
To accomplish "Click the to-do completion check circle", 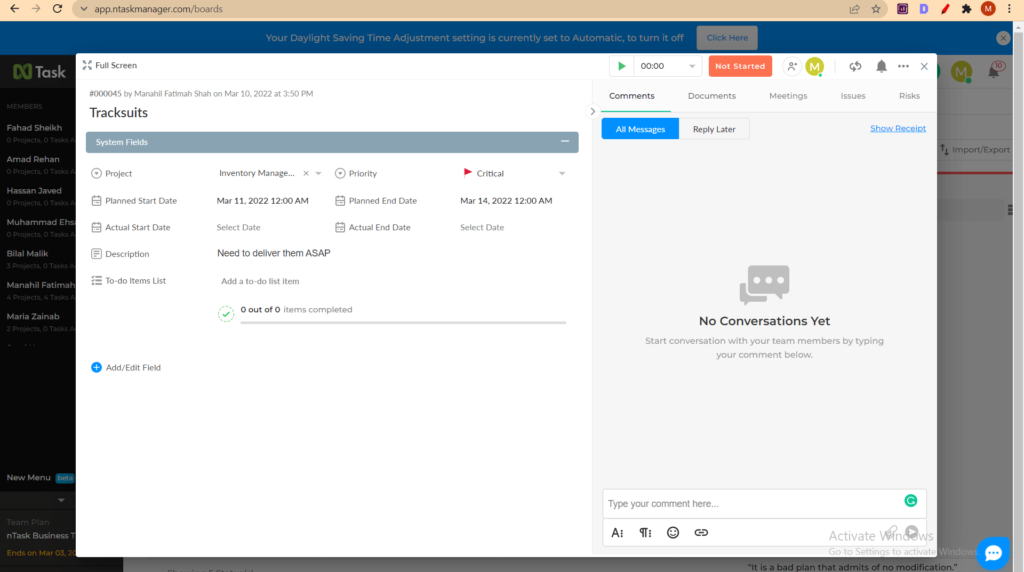I will tap(225, 314).
